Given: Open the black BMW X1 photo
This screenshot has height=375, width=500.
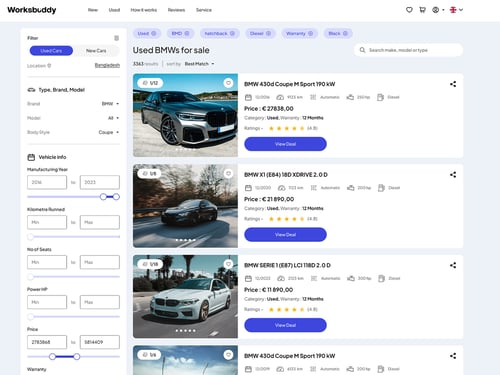Looking at the screenshot, I should coord(185,206).
